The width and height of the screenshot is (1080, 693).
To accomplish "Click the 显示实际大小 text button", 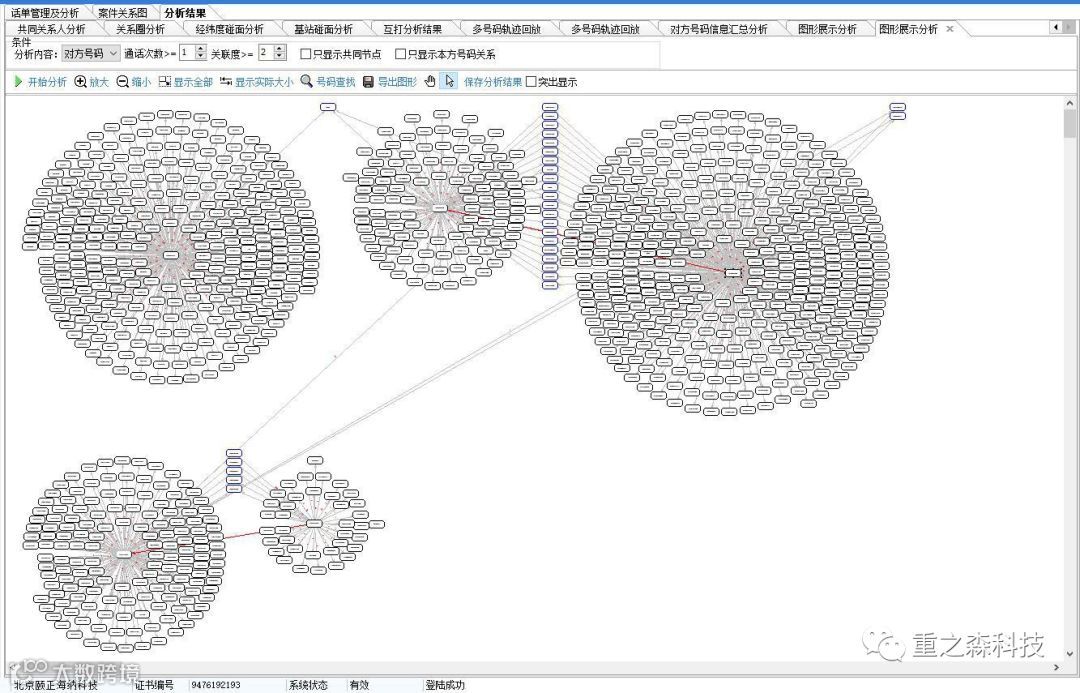I will (264, 82).
